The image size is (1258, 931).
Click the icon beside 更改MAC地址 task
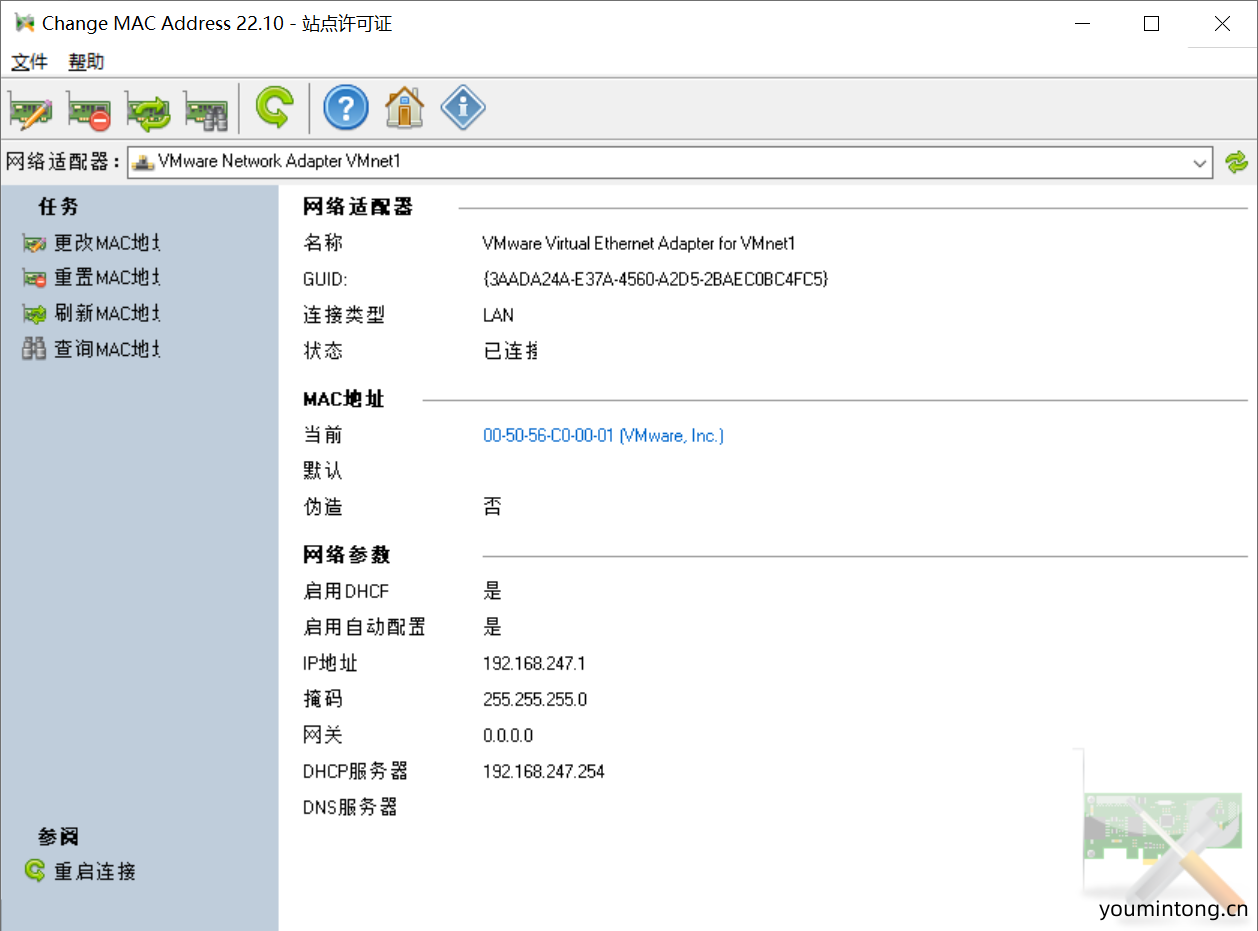34,243
